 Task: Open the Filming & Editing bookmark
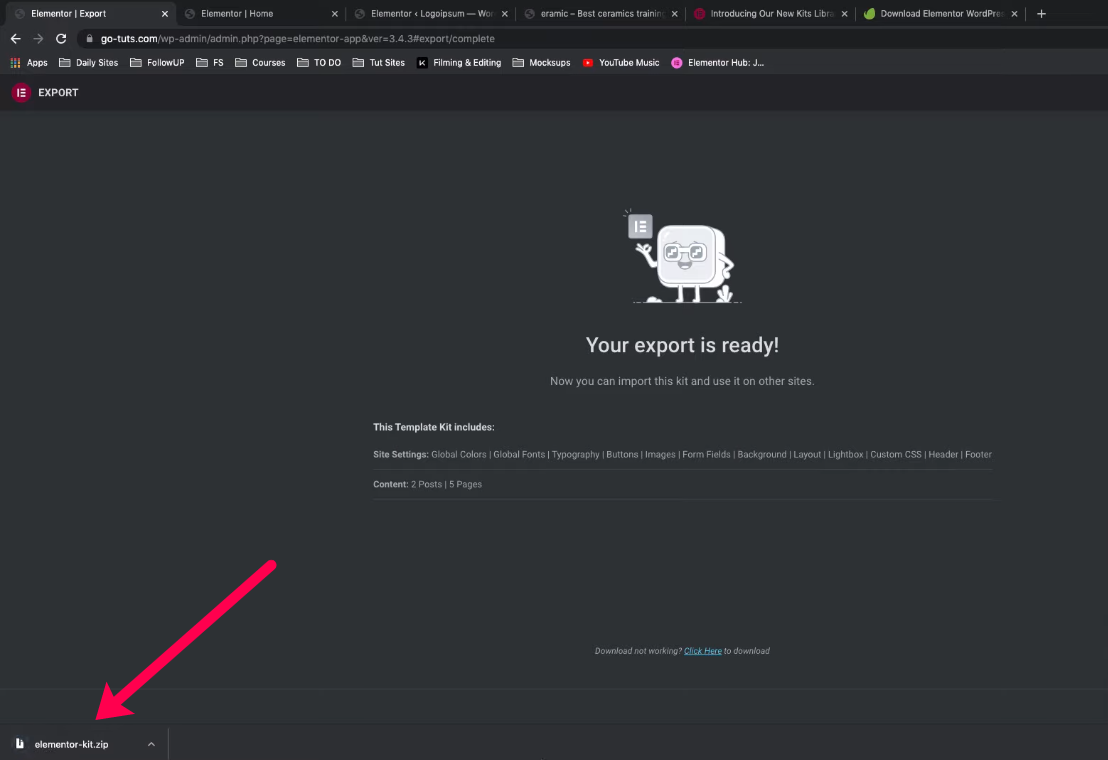coord(459,63)
